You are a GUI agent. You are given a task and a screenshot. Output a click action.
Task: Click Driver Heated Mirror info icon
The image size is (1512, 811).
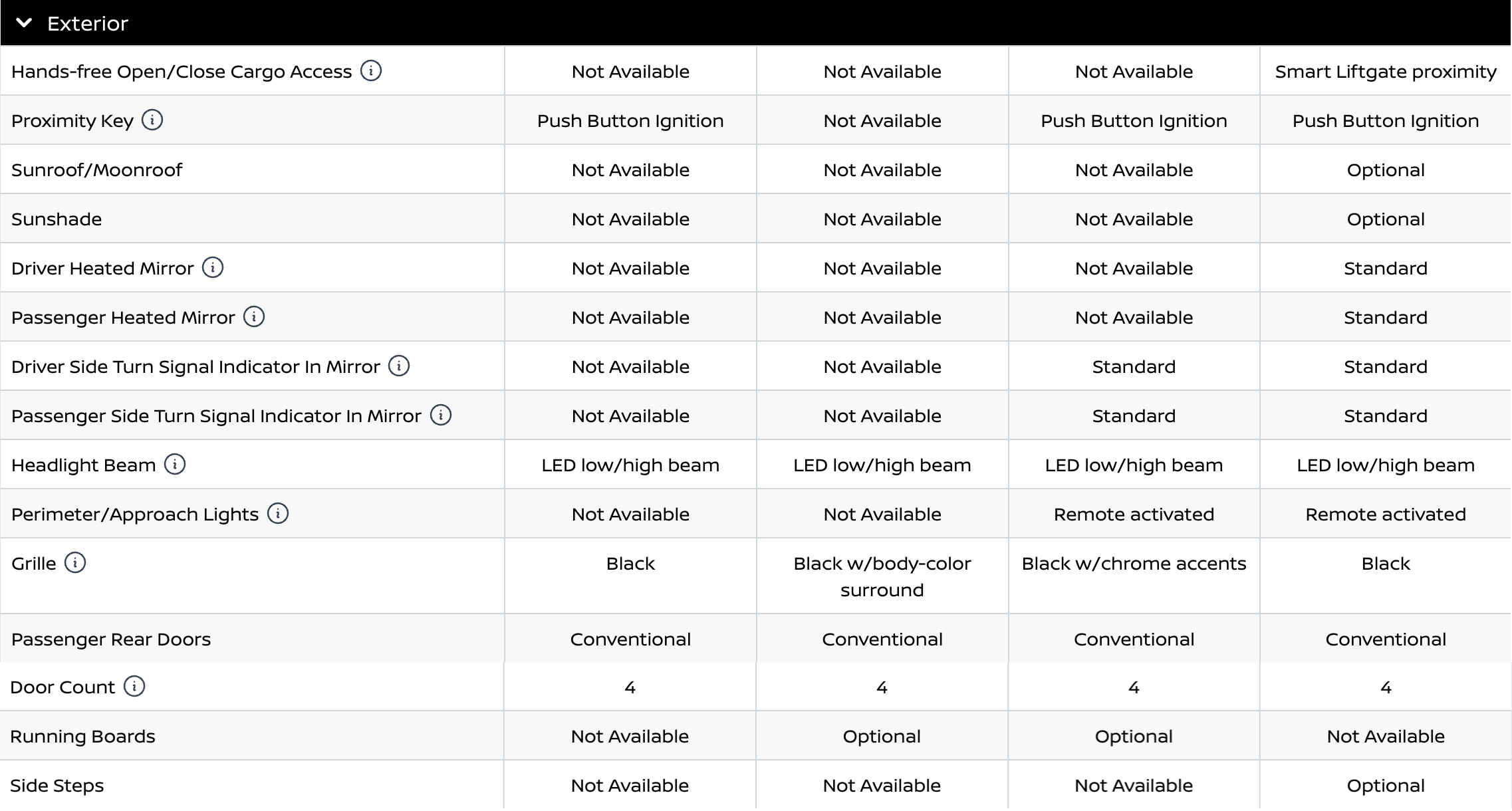pyautogui.click(x=213, y=267)
